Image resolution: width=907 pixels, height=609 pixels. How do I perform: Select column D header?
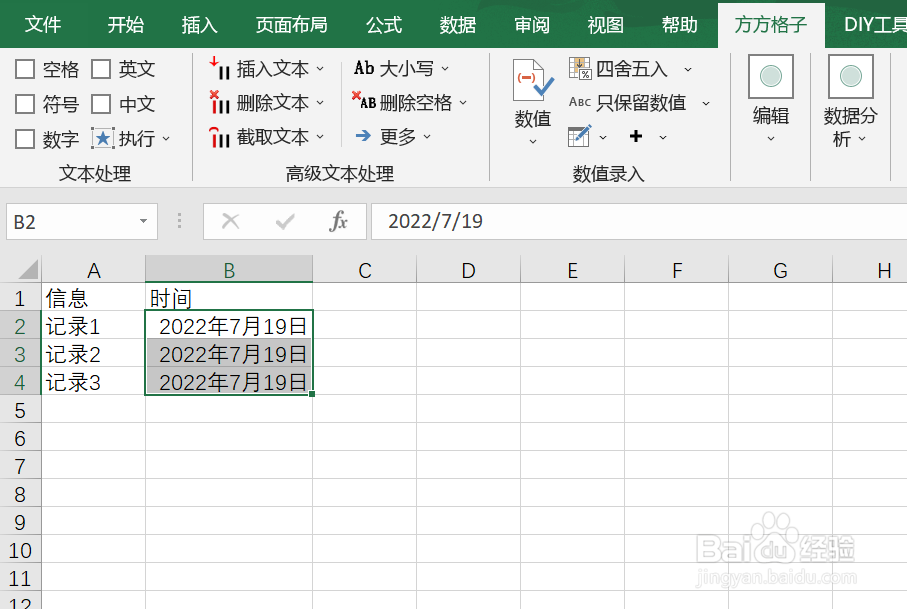click(x=469, y=270)
